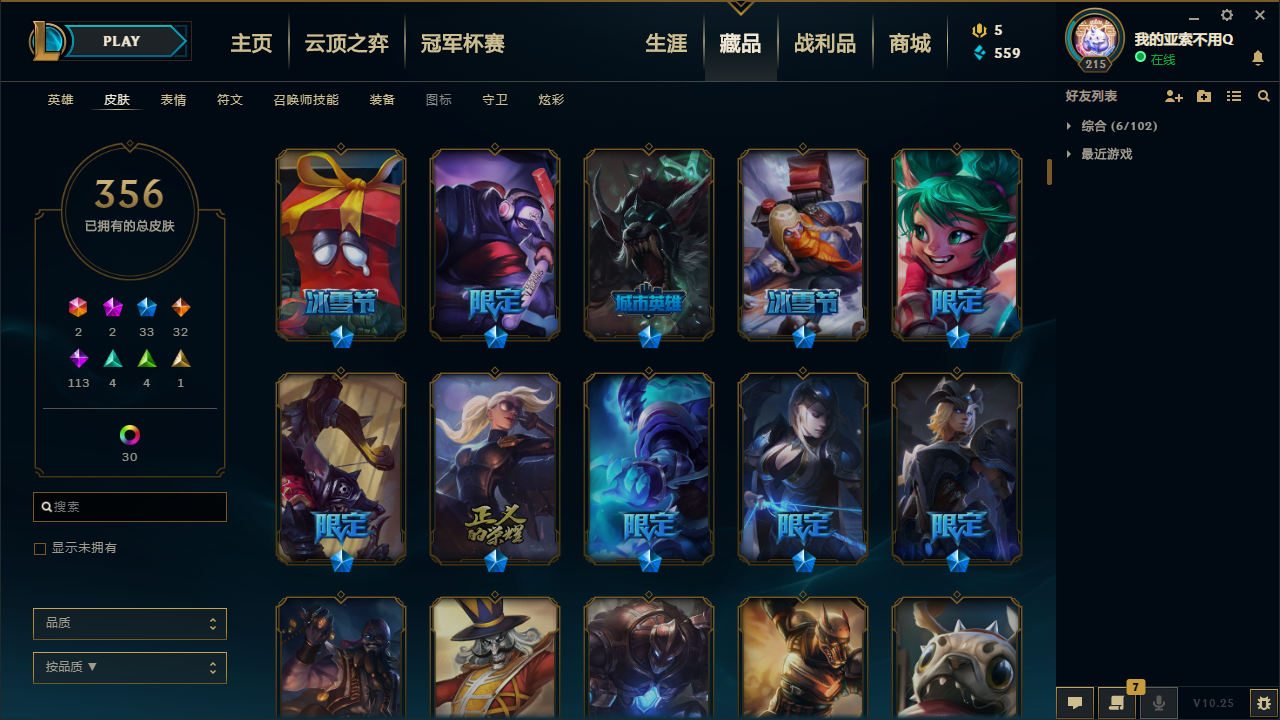Click the PLAY button

pyautogui.click(x=122, y=41)
